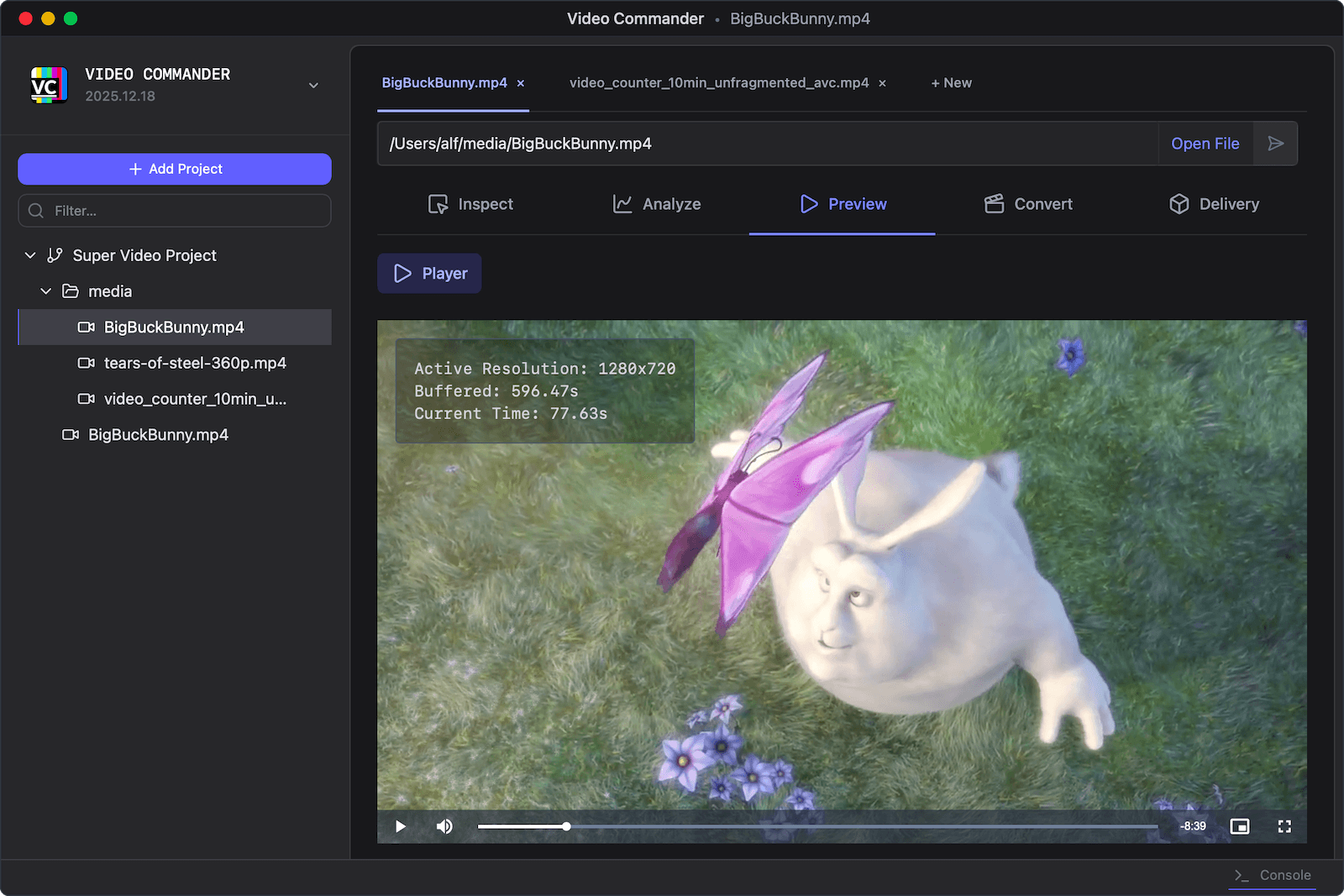
Task: Open the project name dropdown chevron
Action: 313,85
